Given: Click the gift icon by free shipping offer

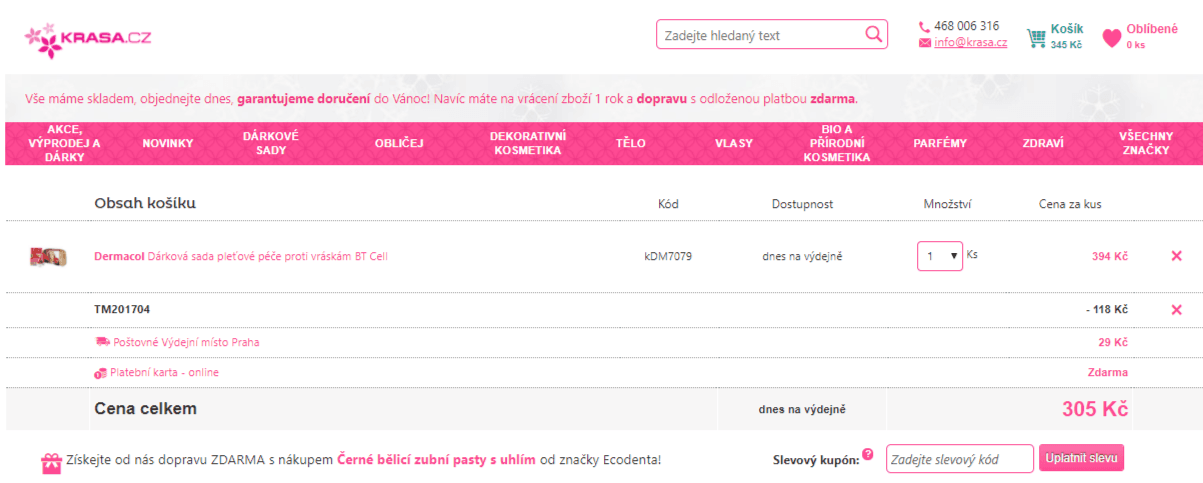Looking at the screenshot, I should coord(51,461).
